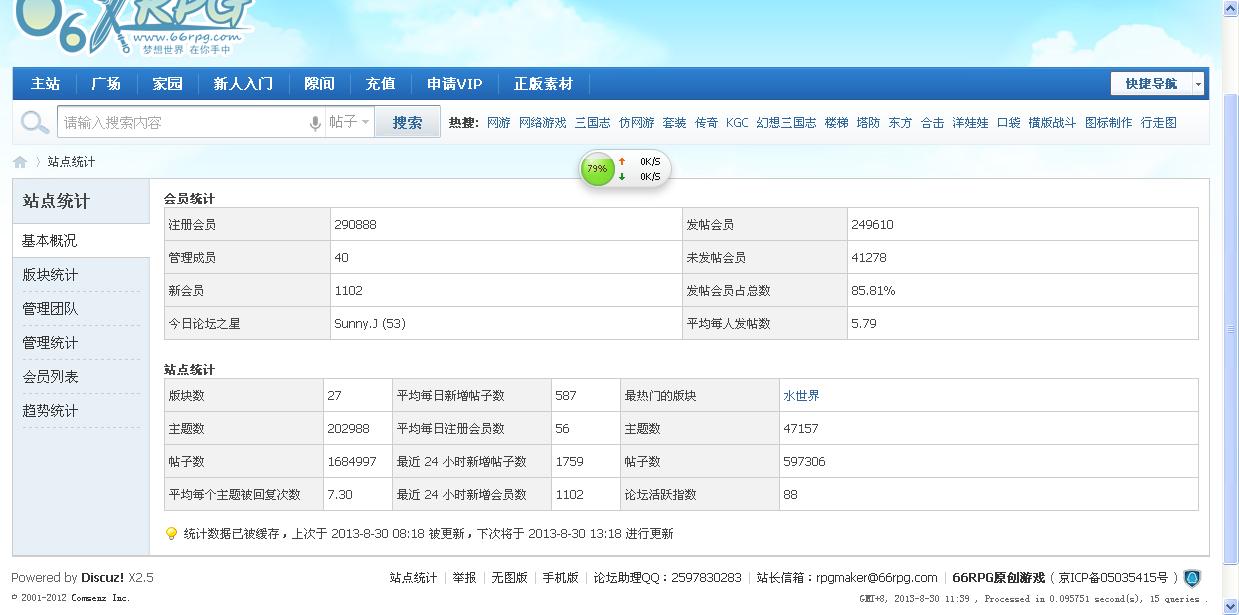The image size is (1239, 615).
Task: Click hot search link 幻想三国志
Action: [787, 123]
